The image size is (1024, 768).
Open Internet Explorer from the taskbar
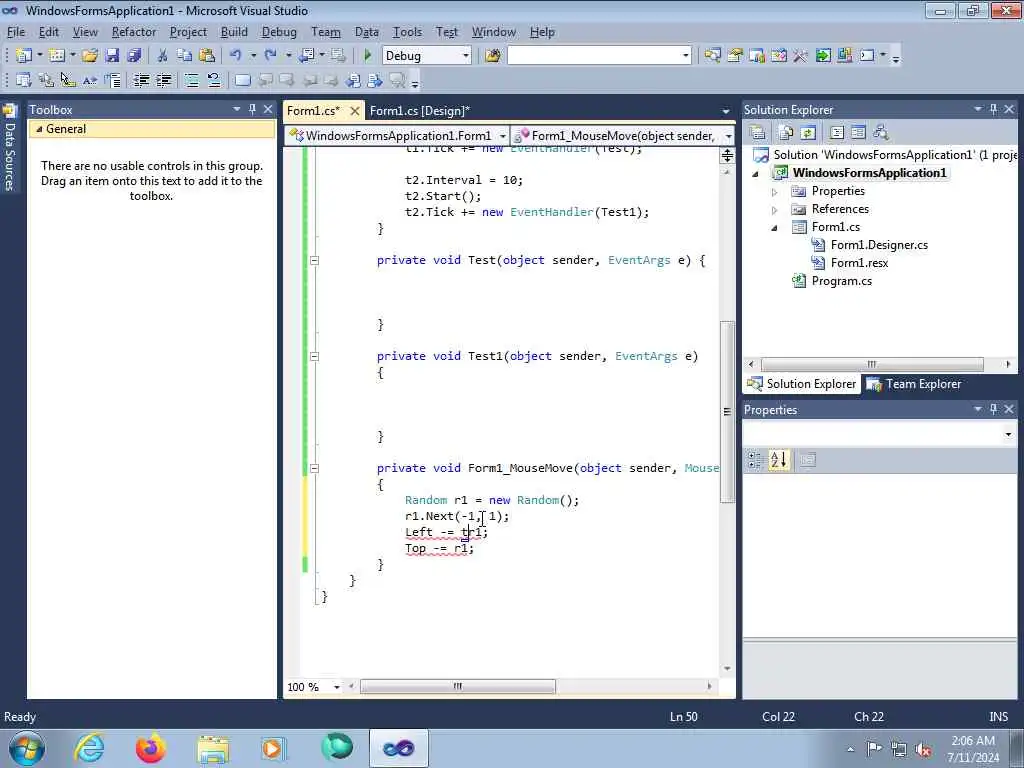[89, 748]
